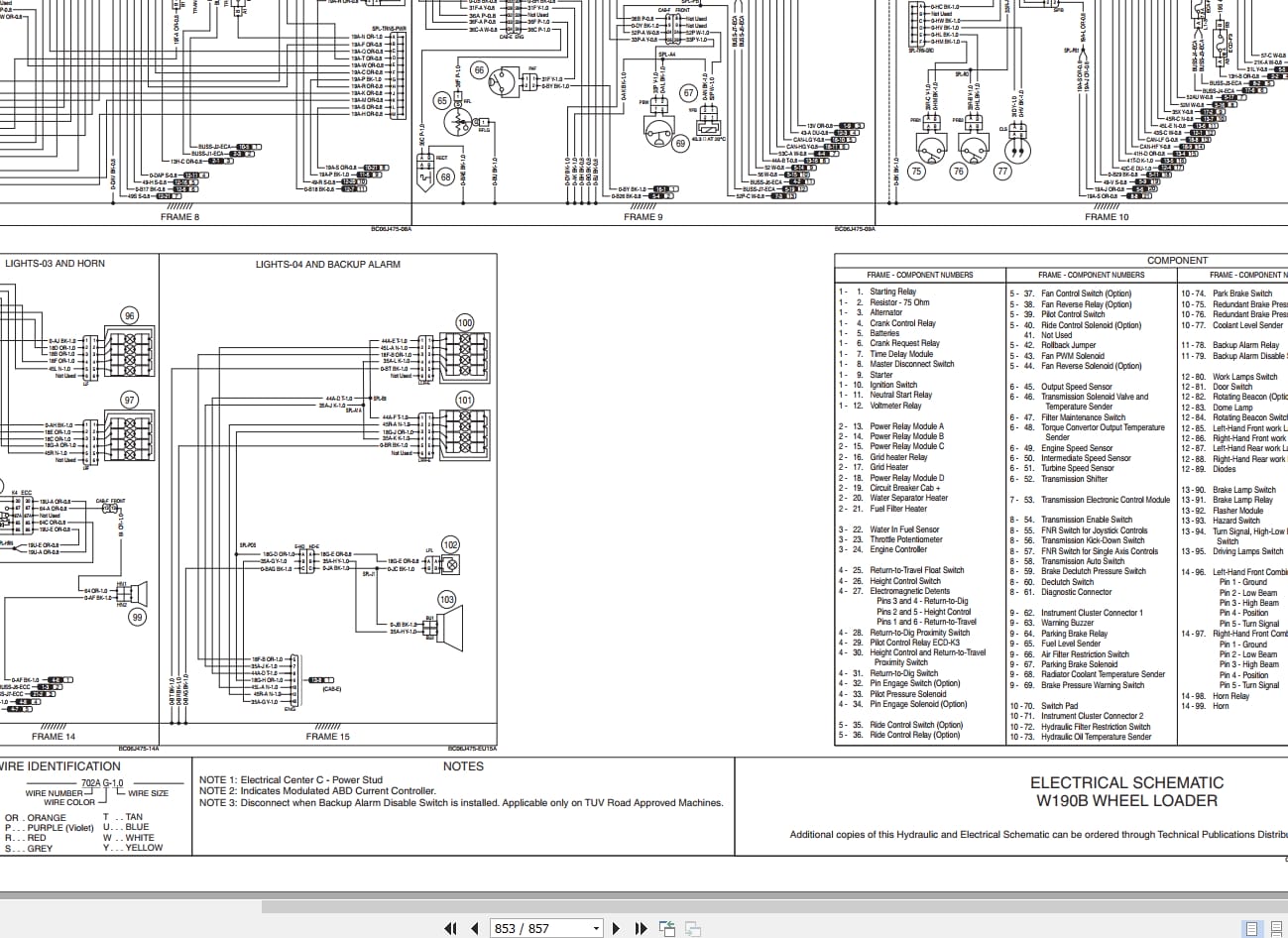Click 'Diagnostic Connector' entry
The image size is (1288, 938).
1076,592
